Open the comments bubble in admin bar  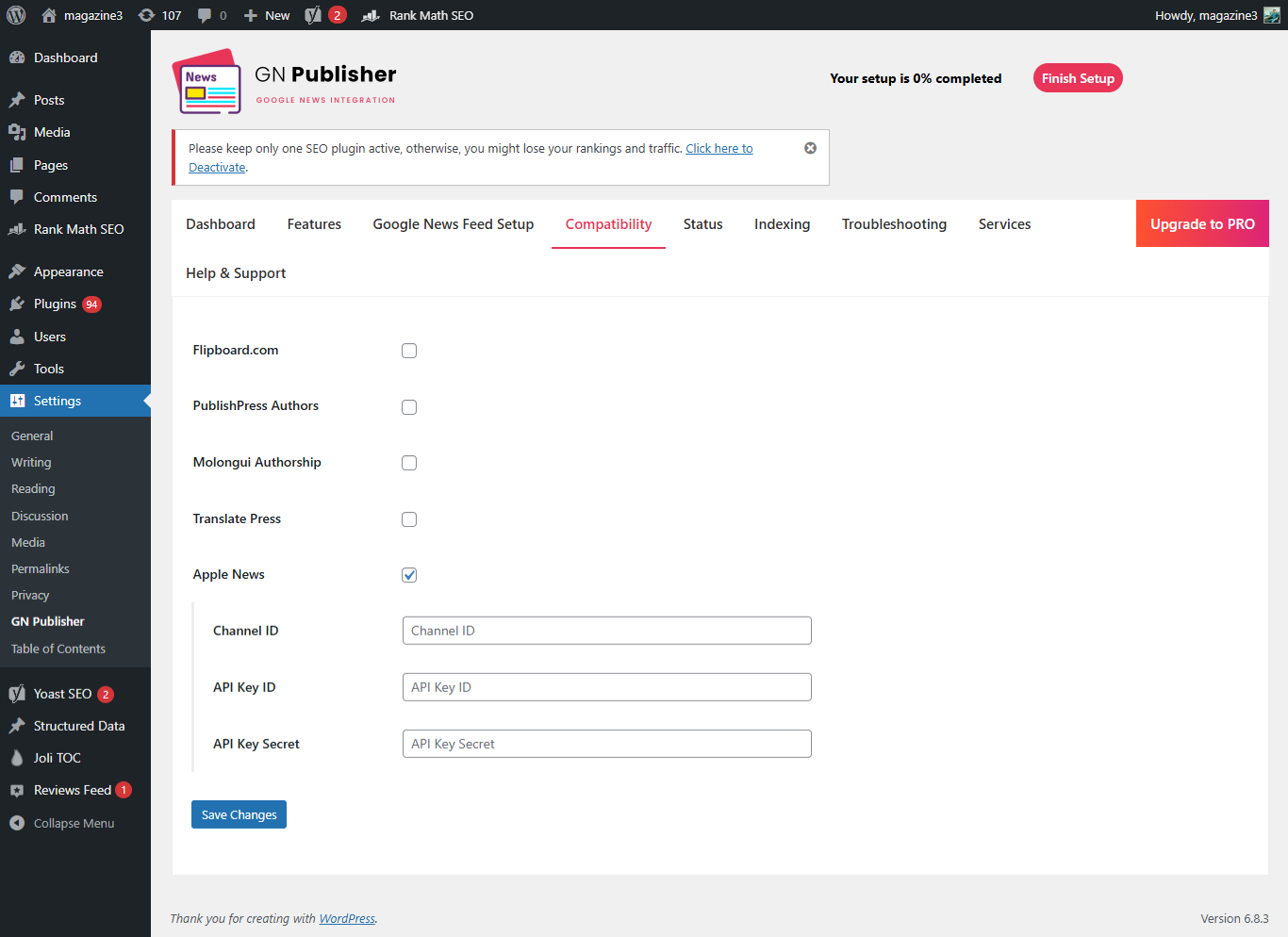[212, 15]
